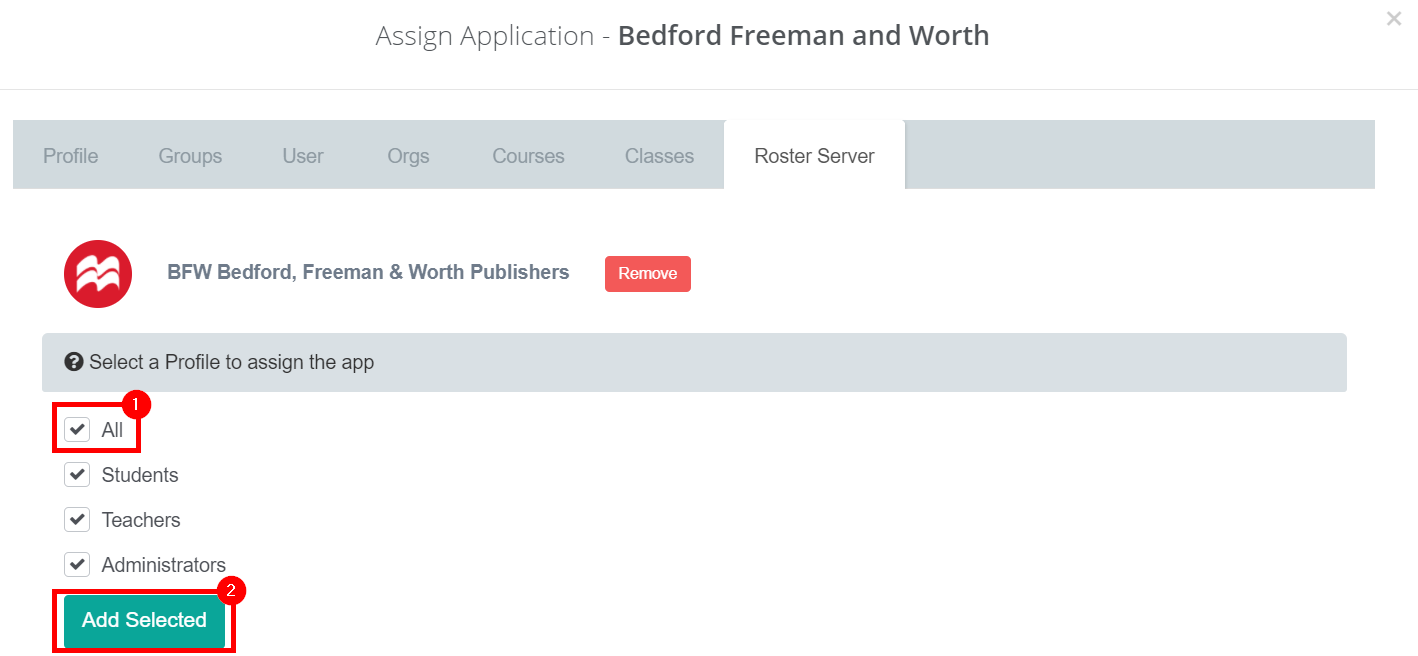The image size is (1418, 656).
Task: Click the BFW publisher logo icon
Action: point(97,273)
